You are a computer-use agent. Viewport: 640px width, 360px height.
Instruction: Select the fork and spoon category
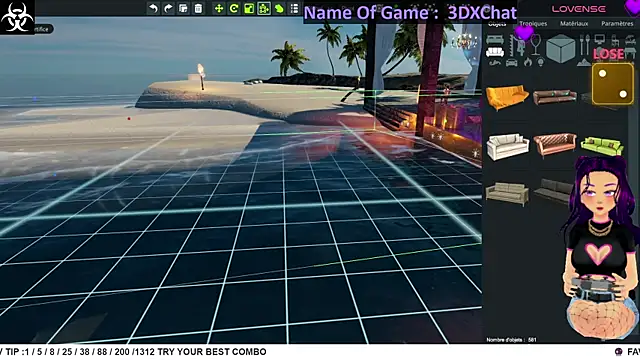[585, 45]
